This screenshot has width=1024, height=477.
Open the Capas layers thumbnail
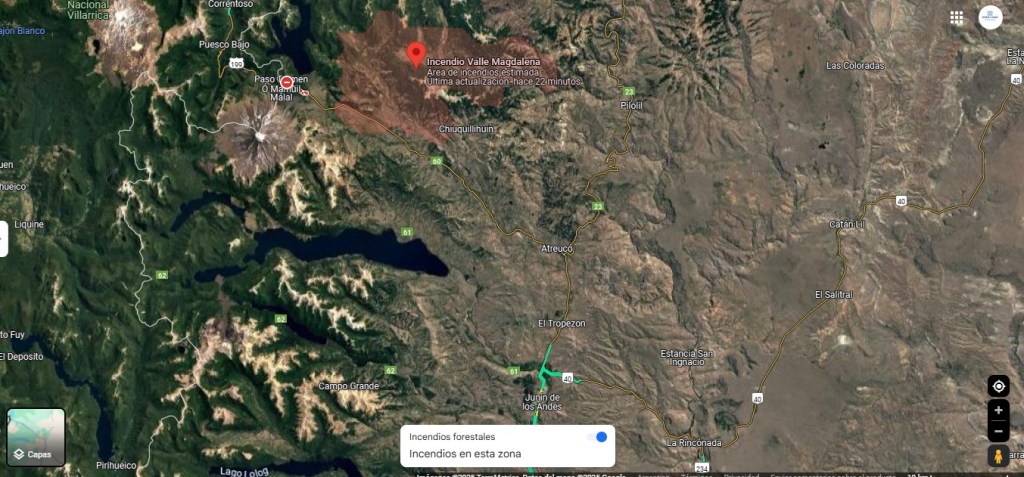36,437
